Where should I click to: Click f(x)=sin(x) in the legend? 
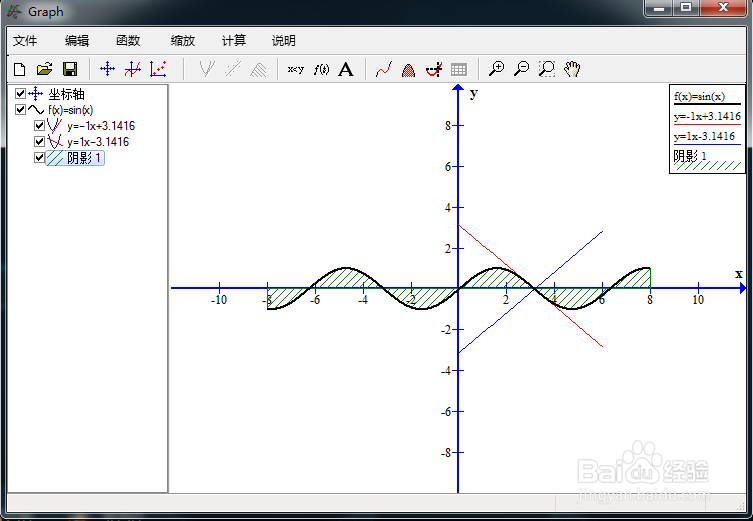[699, 97]
